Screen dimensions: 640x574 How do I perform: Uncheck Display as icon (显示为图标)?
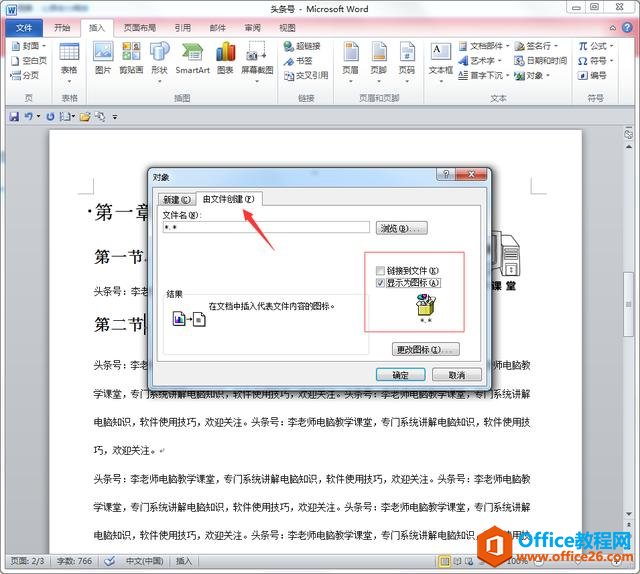(380, 283)
